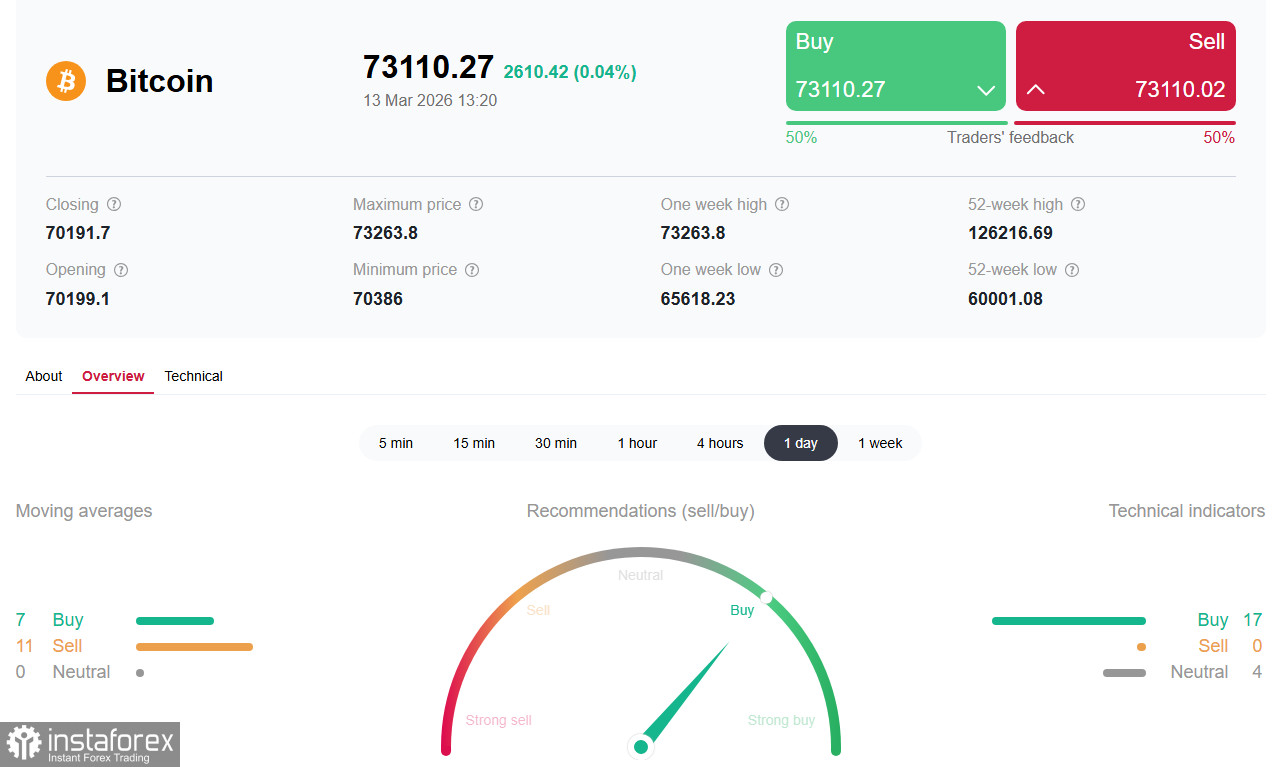Click the 52-week low question mark icon

(1071, 269)
